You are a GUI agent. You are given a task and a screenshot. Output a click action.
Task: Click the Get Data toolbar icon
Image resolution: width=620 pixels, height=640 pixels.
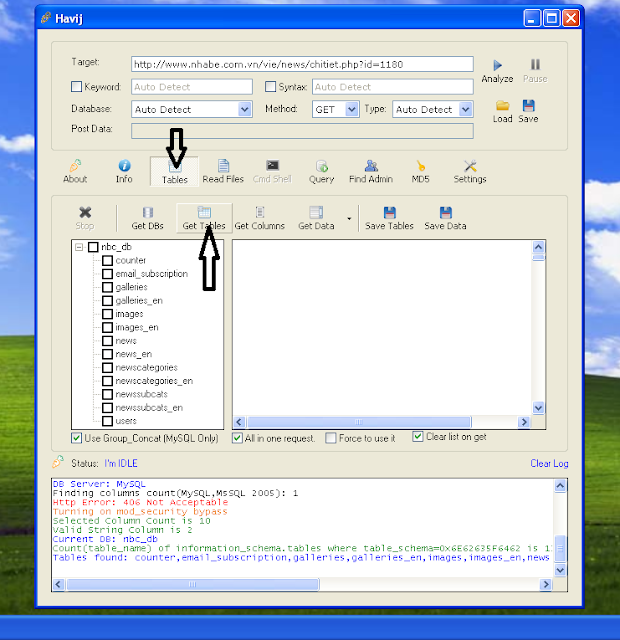[x=316, y=212]
